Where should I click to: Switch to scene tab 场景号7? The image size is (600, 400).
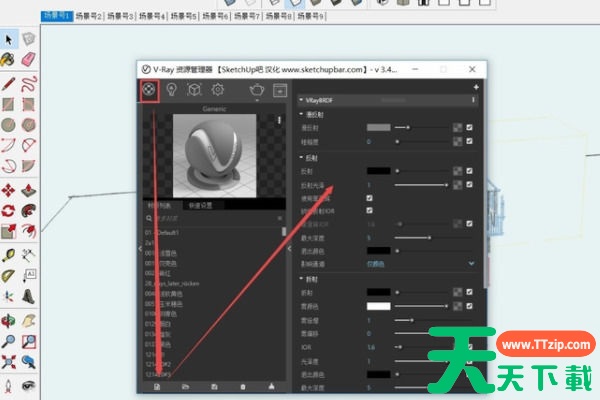tap(247, 16)
